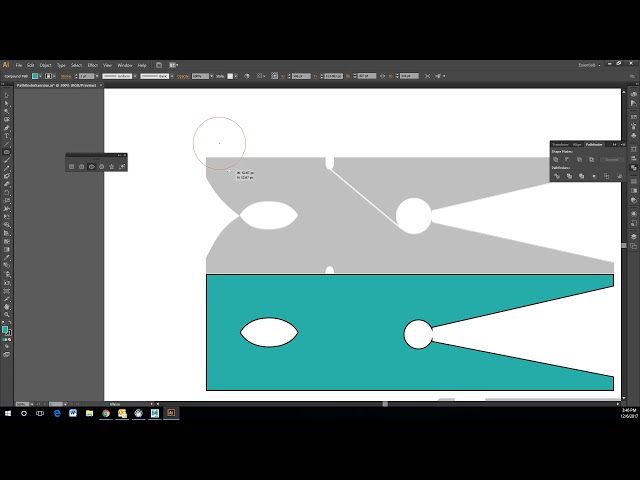Open the graphic Style dropdown

(236, 76)
